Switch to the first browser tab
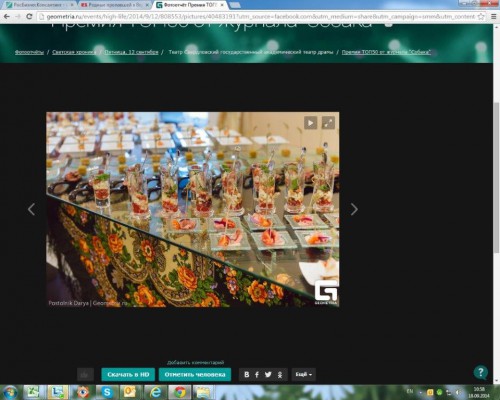This screenshot has height=400, width=500. pos(40,5)
